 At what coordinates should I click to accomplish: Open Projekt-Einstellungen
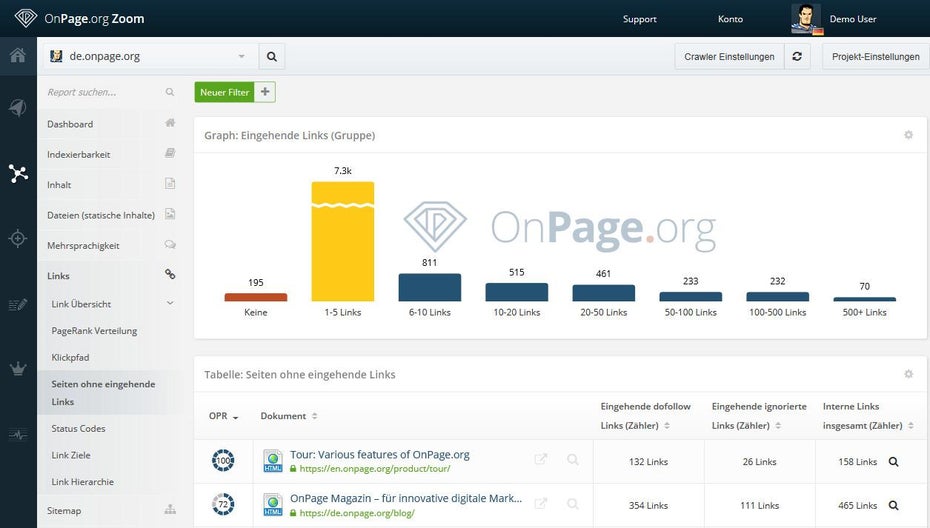click(x=875, y=56)
